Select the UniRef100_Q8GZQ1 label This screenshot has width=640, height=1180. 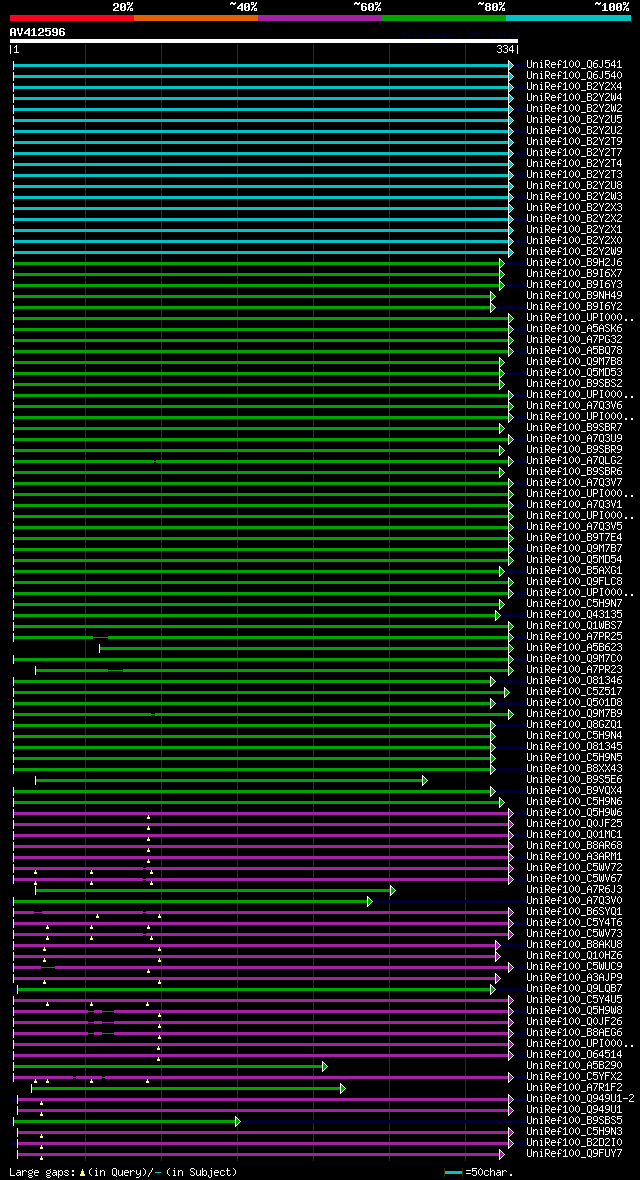574,725
